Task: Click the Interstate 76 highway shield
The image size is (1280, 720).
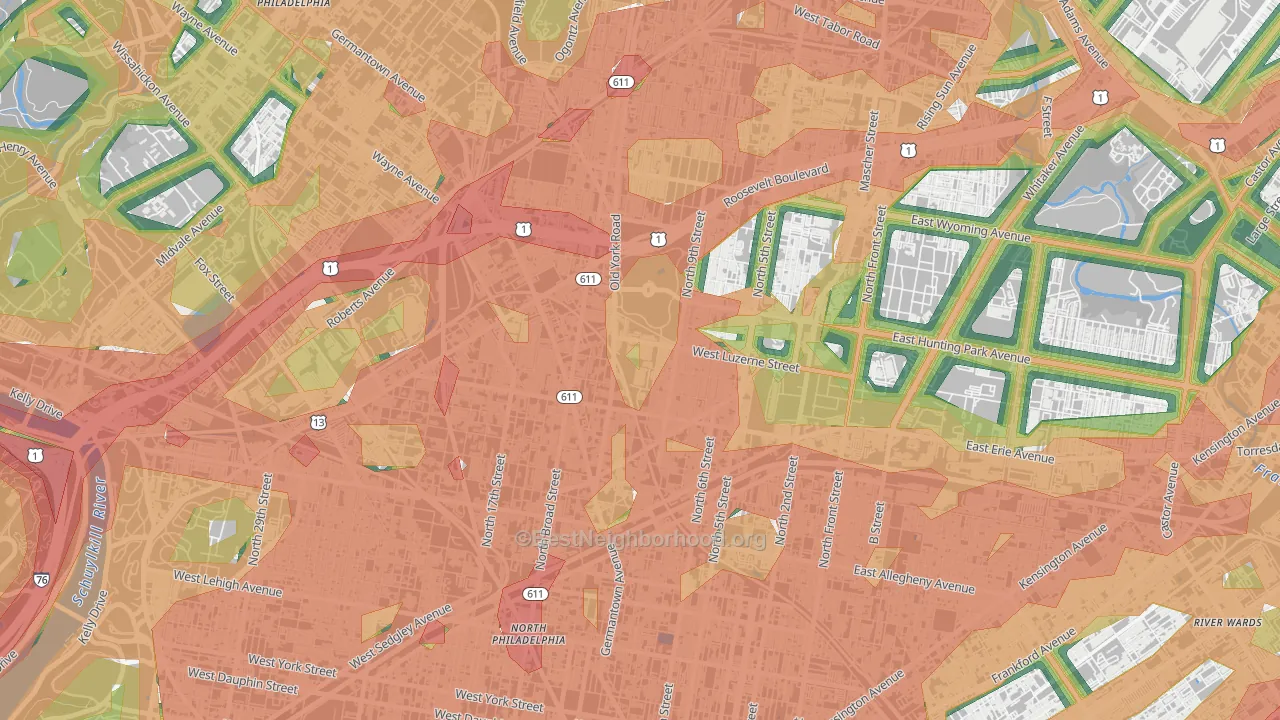Action: click(x=41, y=580)
